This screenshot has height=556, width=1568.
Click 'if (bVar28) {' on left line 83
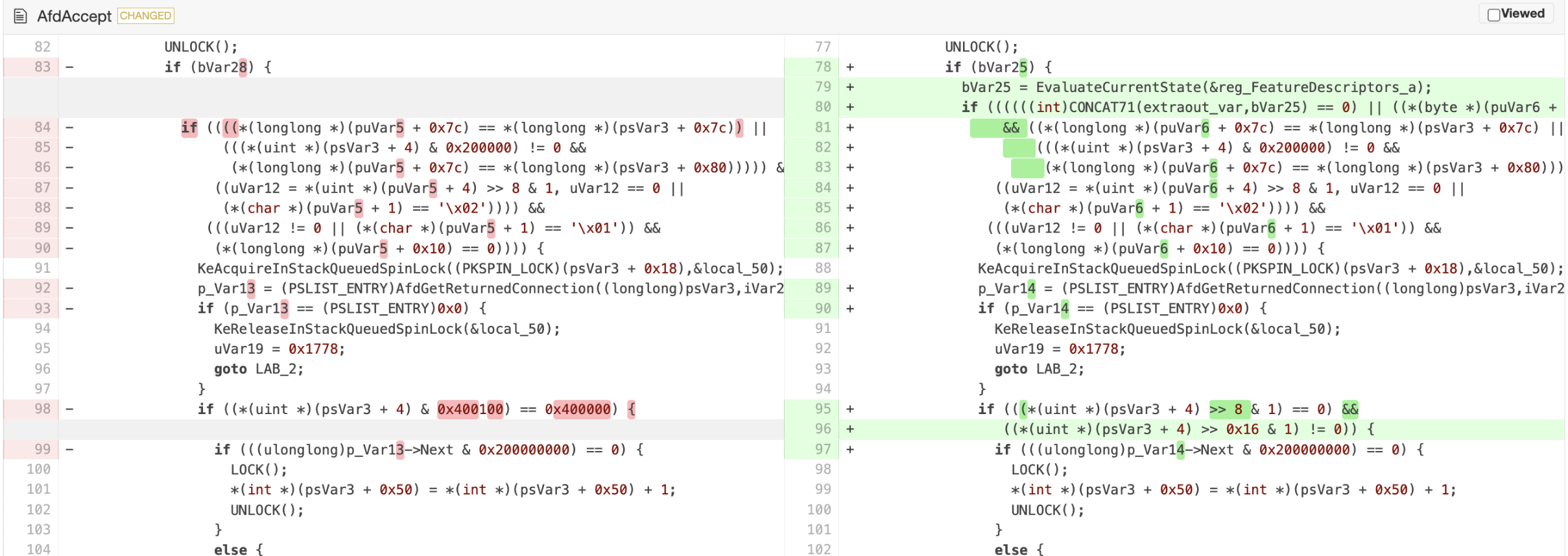pyautogui.click(x=218, y=67)
